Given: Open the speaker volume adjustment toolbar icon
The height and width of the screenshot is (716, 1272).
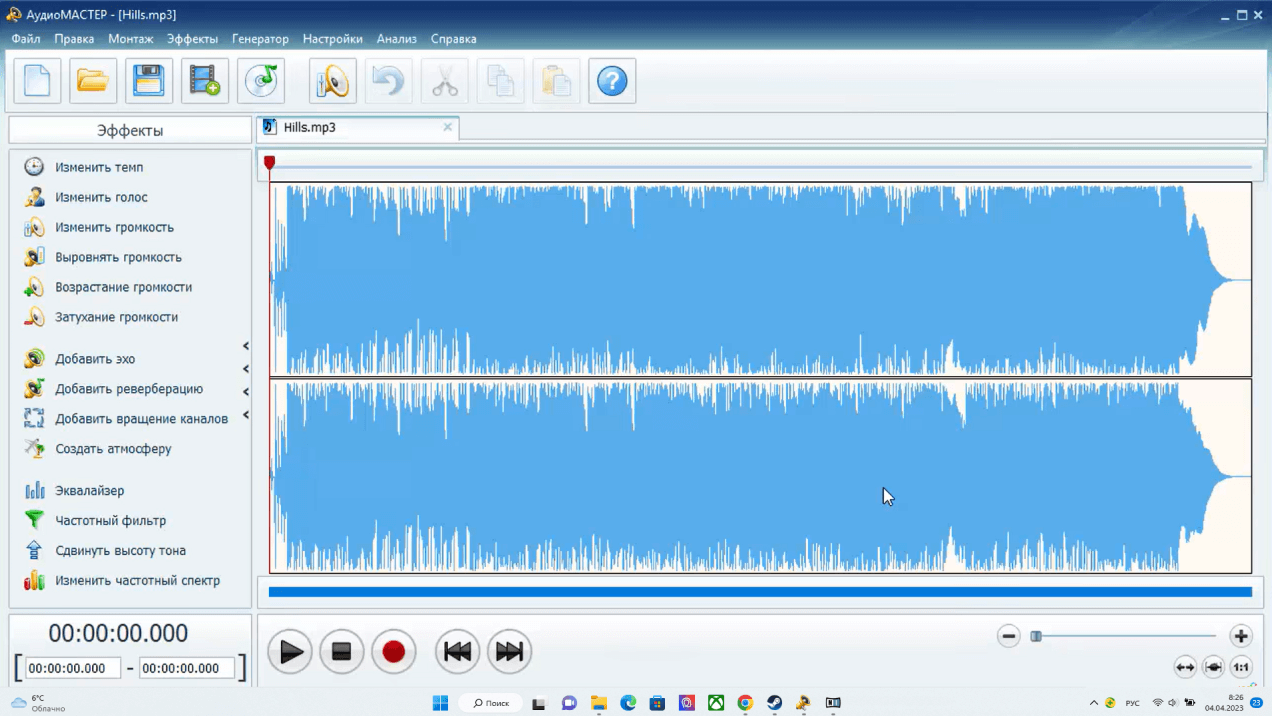Looking at the screenshot, I should click(x=333, y=81).
